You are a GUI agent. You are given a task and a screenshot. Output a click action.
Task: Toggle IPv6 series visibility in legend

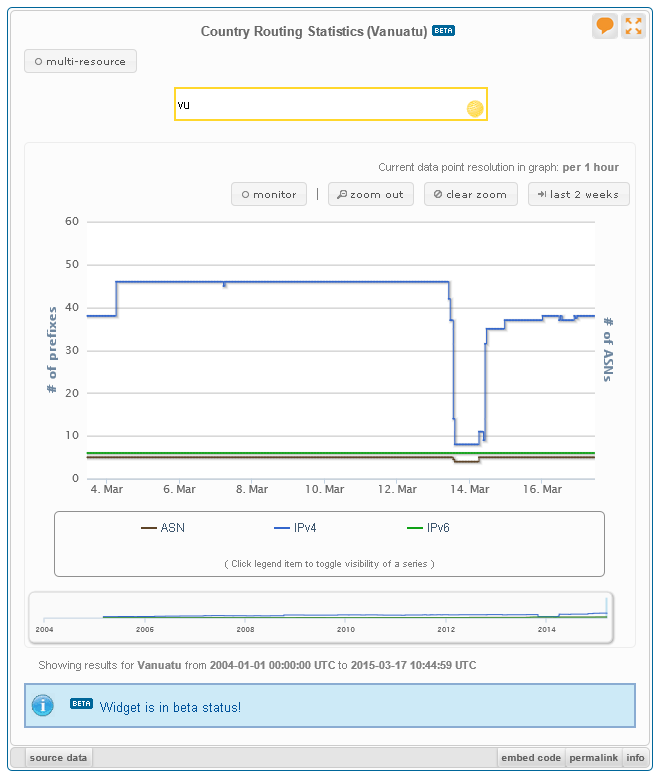(428, 527)
